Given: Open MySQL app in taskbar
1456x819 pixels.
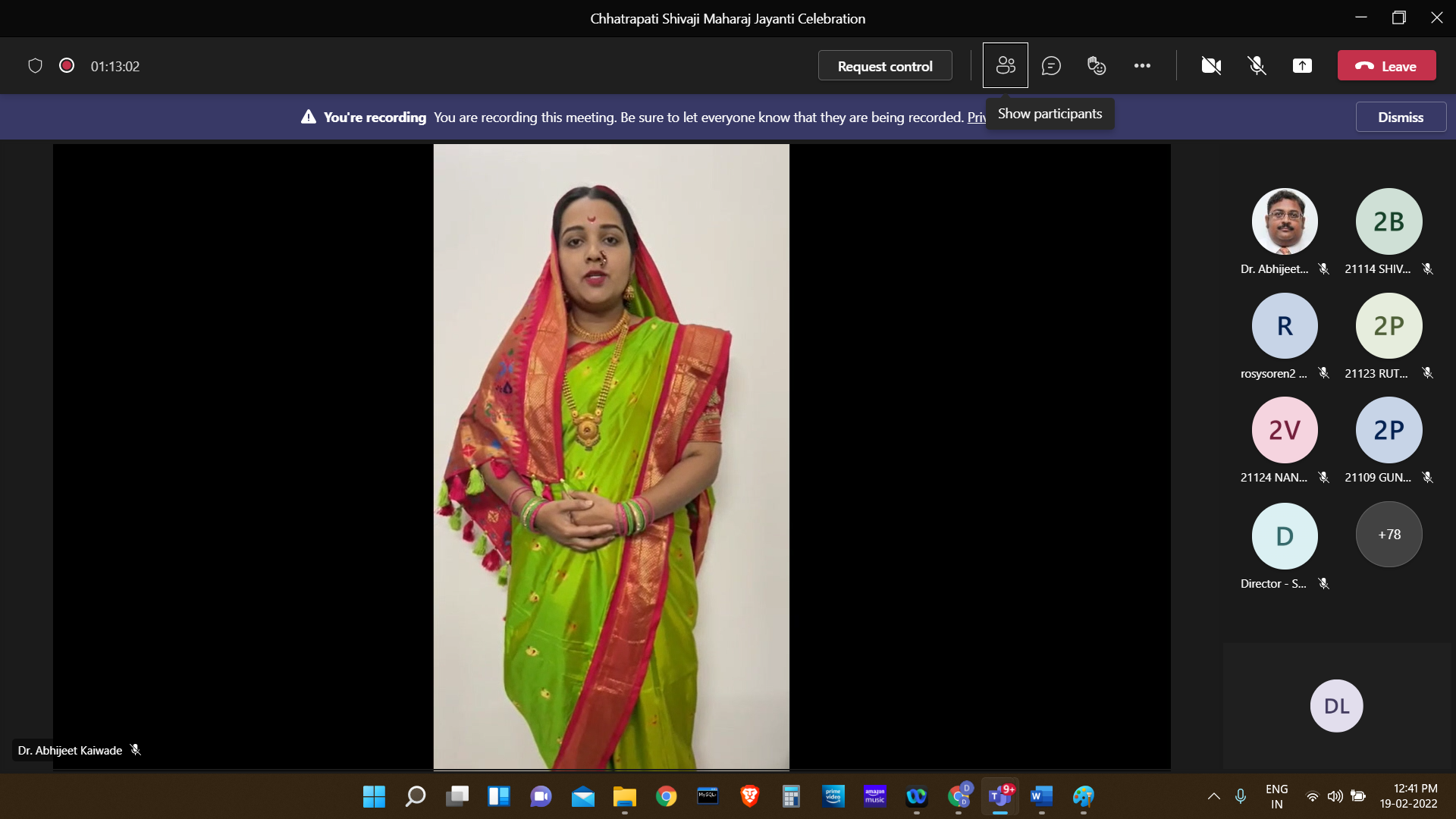Looking at the screenshot, I should coord(708,796).
